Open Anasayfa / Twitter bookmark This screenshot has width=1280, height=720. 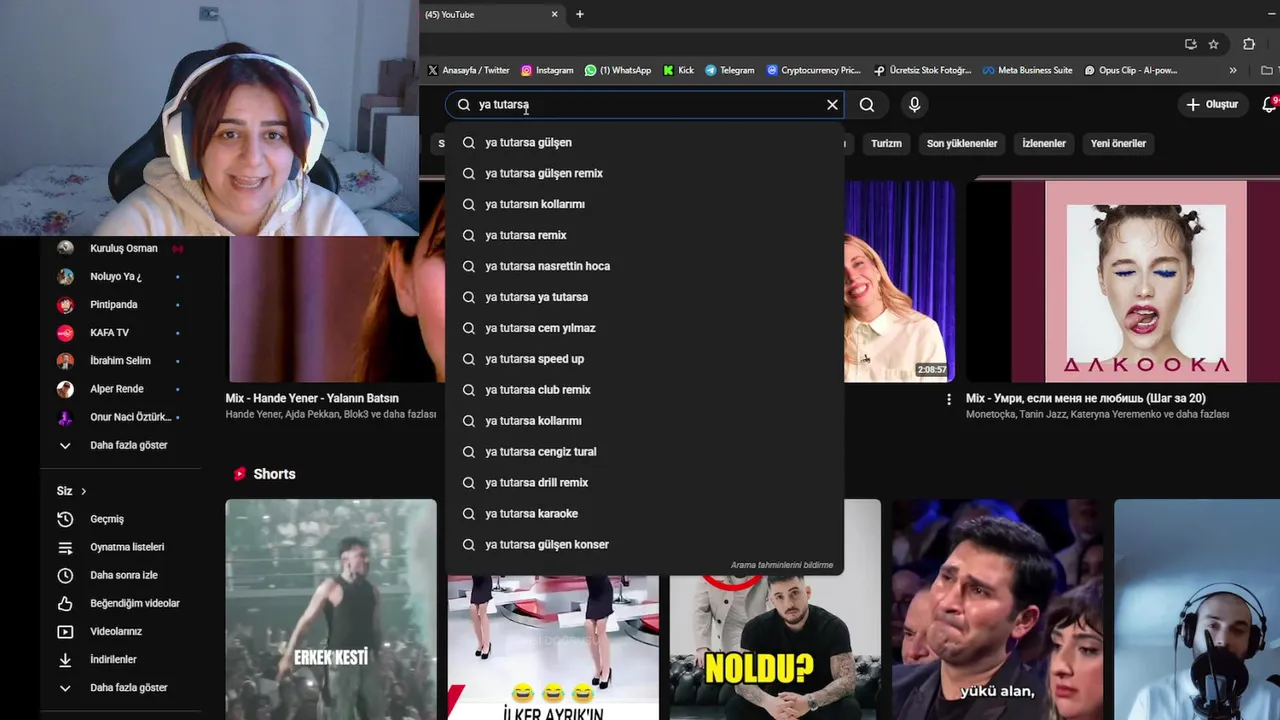[468, 70]
